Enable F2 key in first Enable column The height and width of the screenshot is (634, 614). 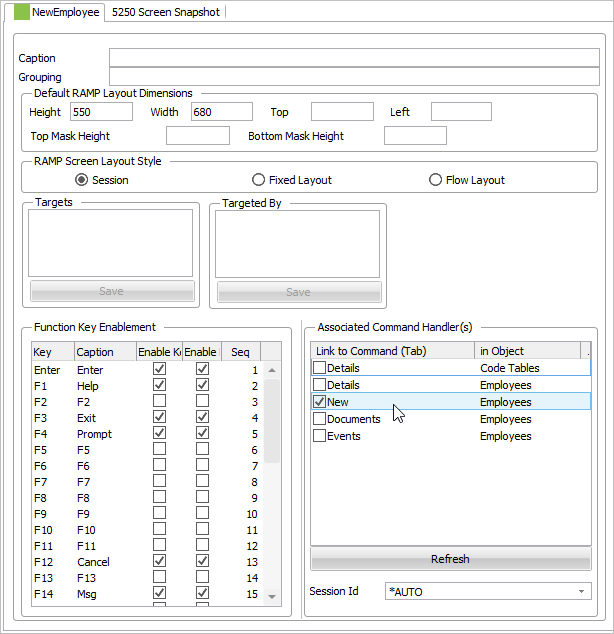click(x=159, y=401)
